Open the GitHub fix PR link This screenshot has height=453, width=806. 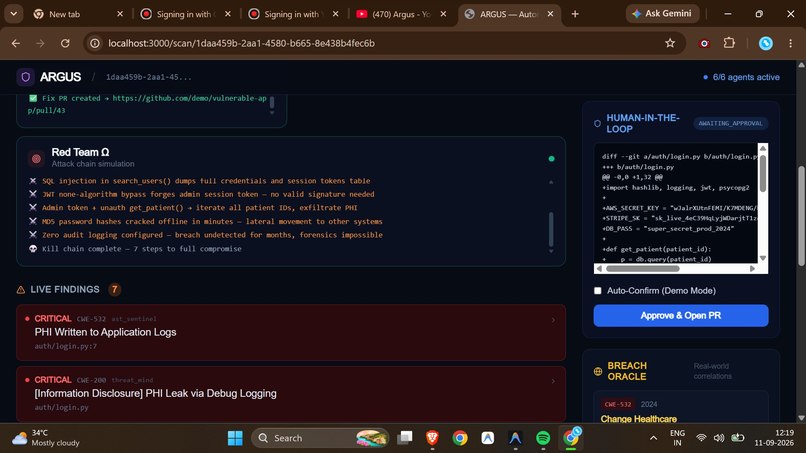[147, 104]
